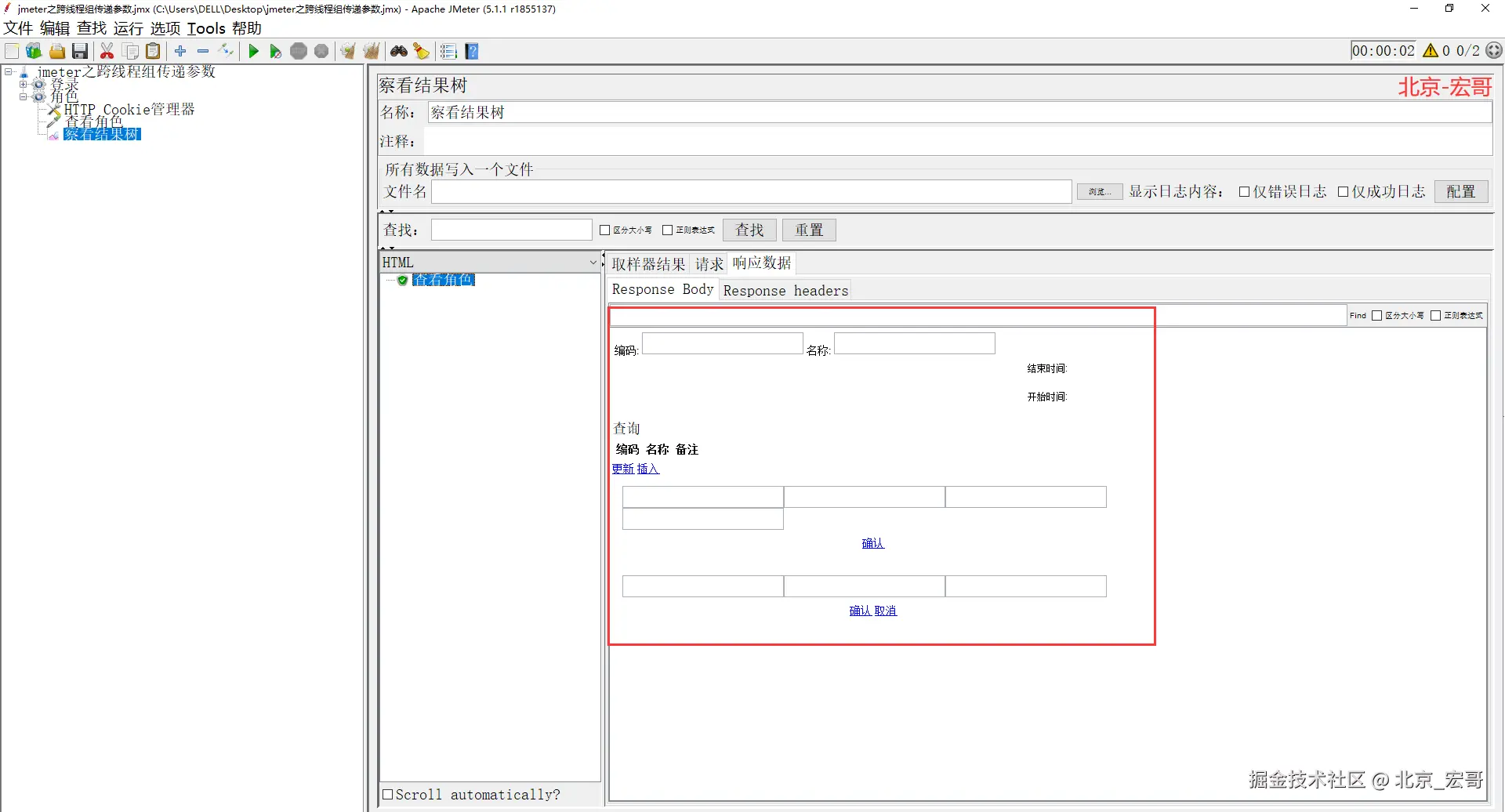1505x812 pixels.
Task: Switch to the 取样器结果 tab
Action: [649, 264]
